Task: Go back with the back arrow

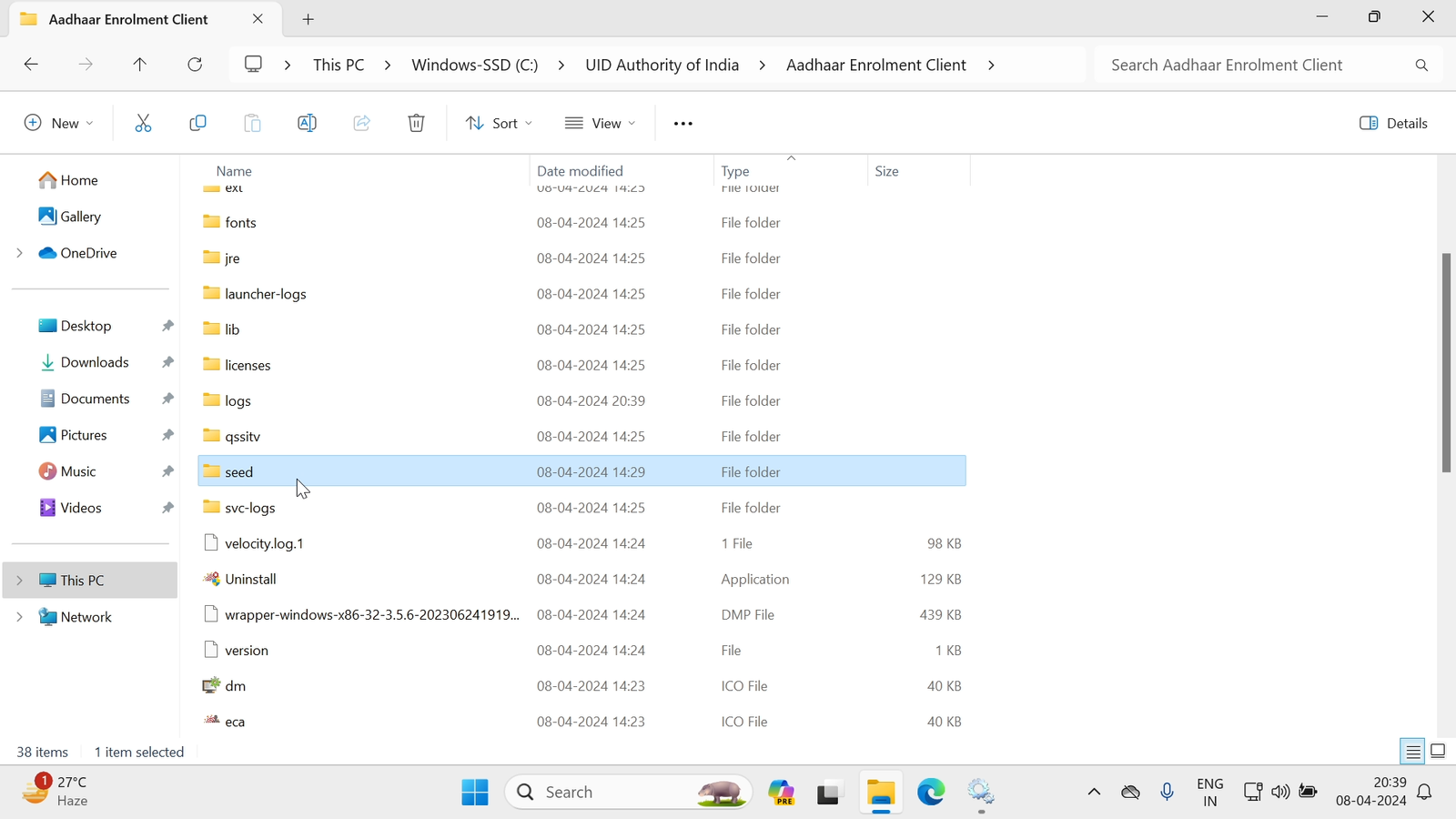Action: pyautogui.click(x=31, y=65)
